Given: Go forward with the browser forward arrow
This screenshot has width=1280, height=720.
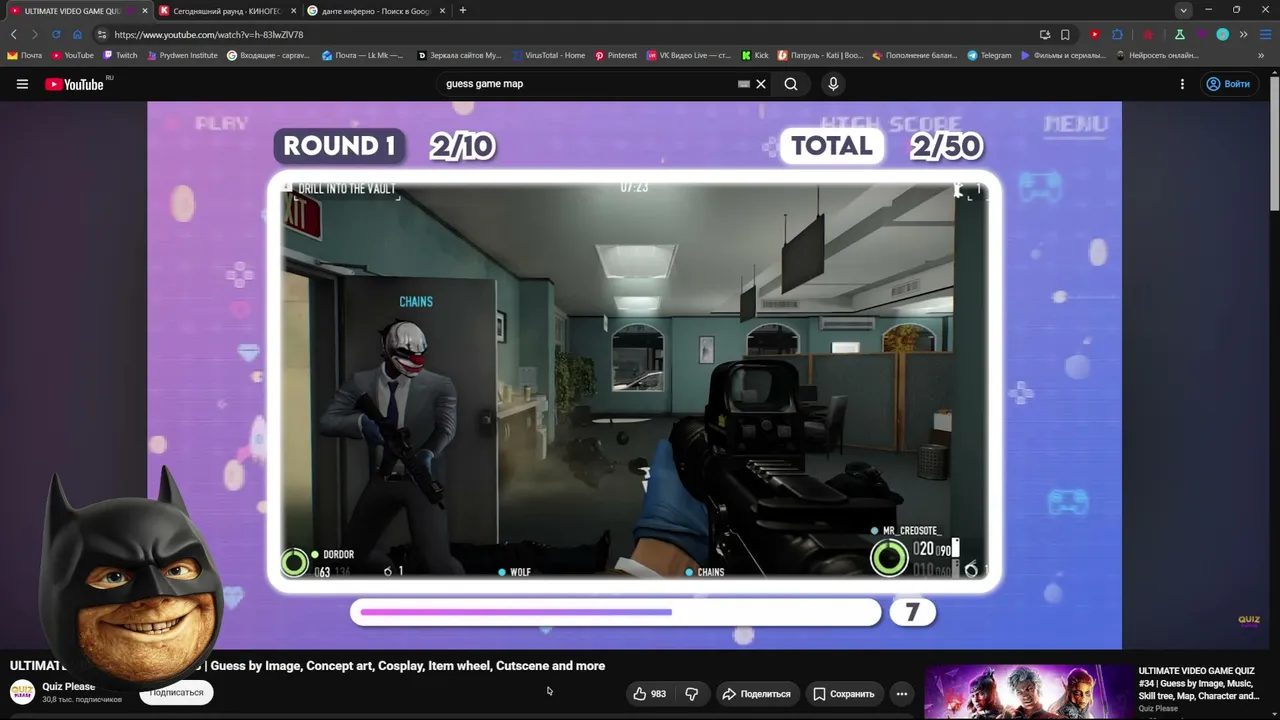Looking at the screenshot, I should coord(34,34).
